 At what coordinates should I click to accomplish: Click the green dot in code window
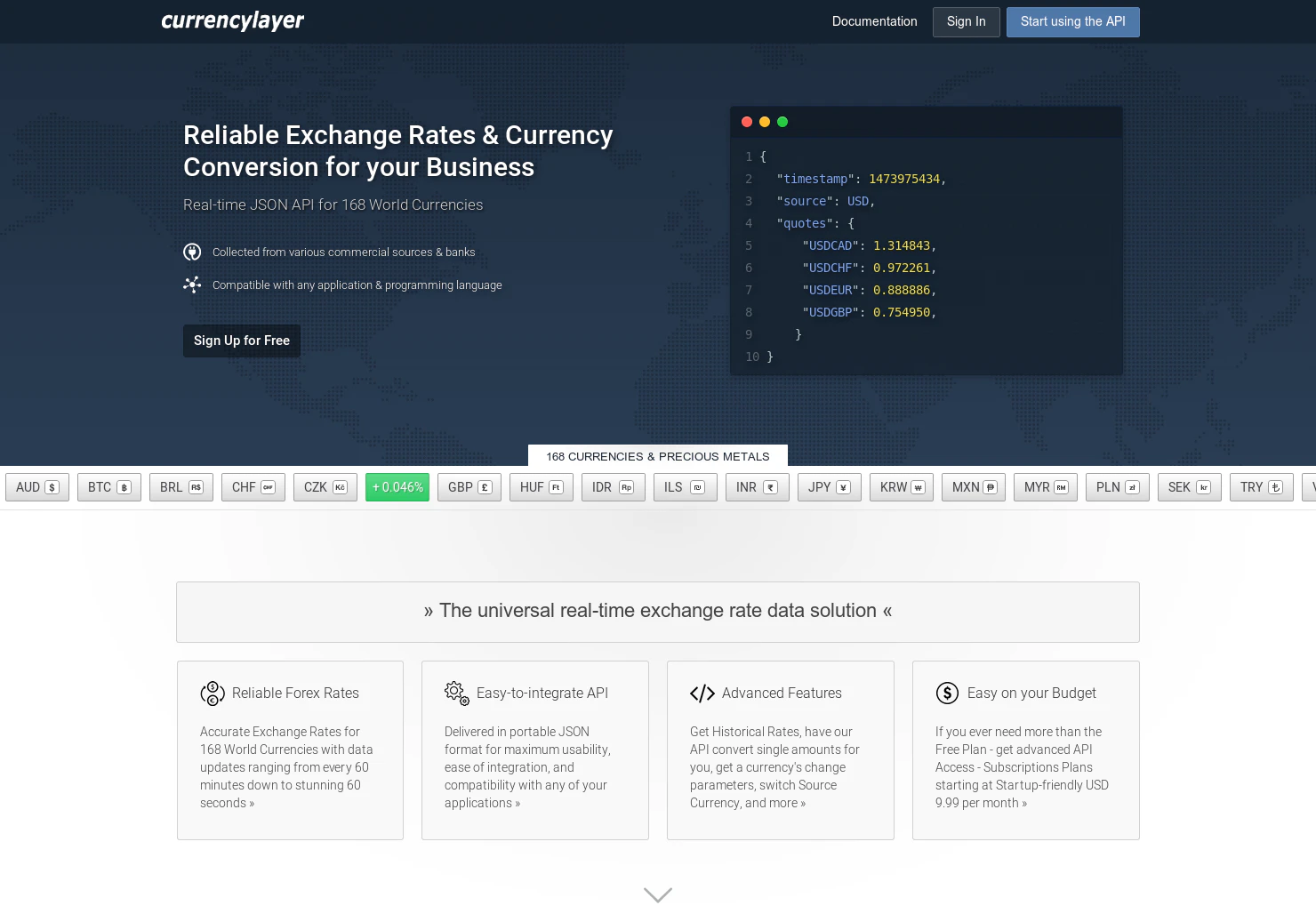[782, 122]
